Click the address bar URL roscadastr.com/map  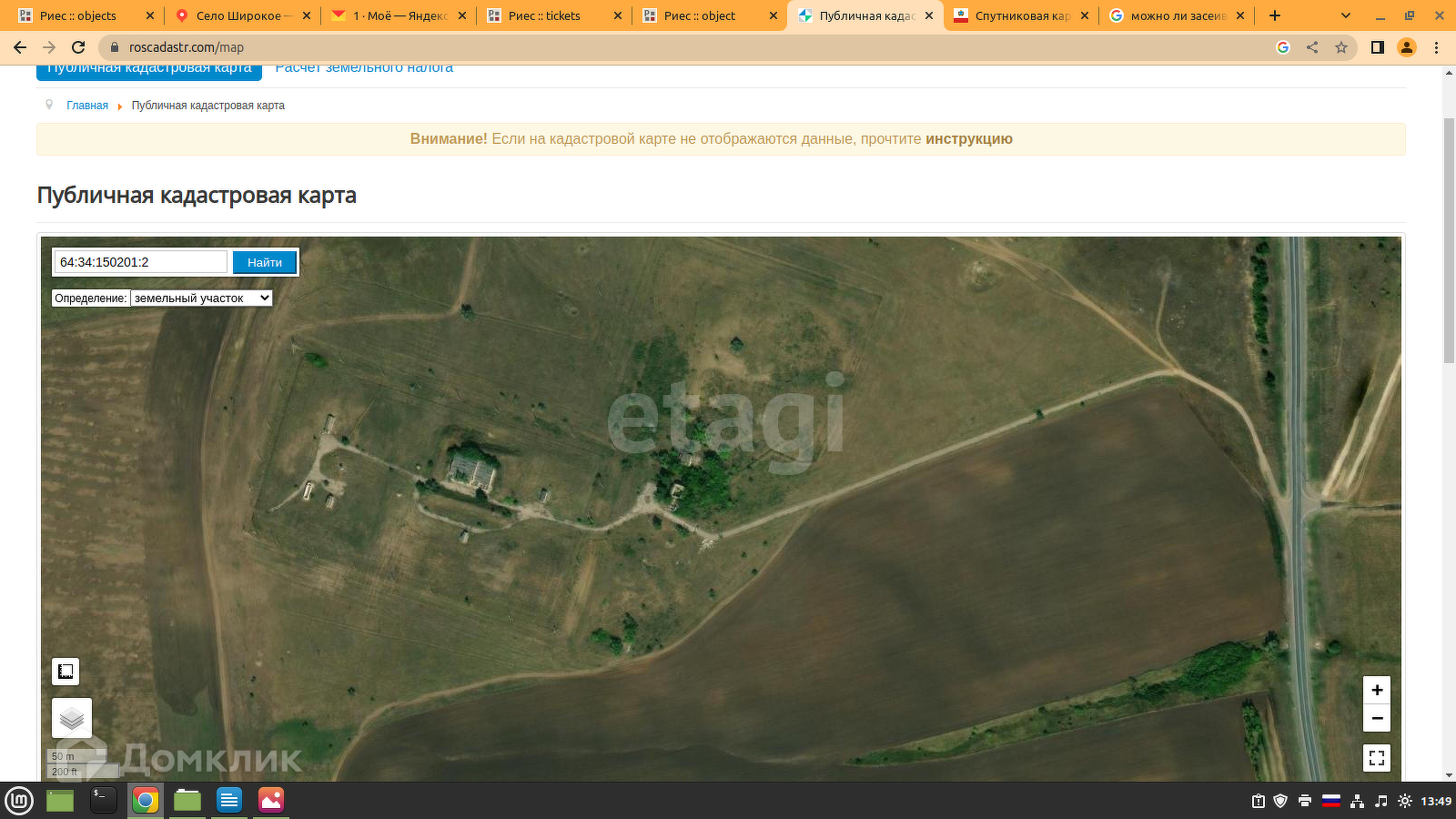tap(187, 47)
